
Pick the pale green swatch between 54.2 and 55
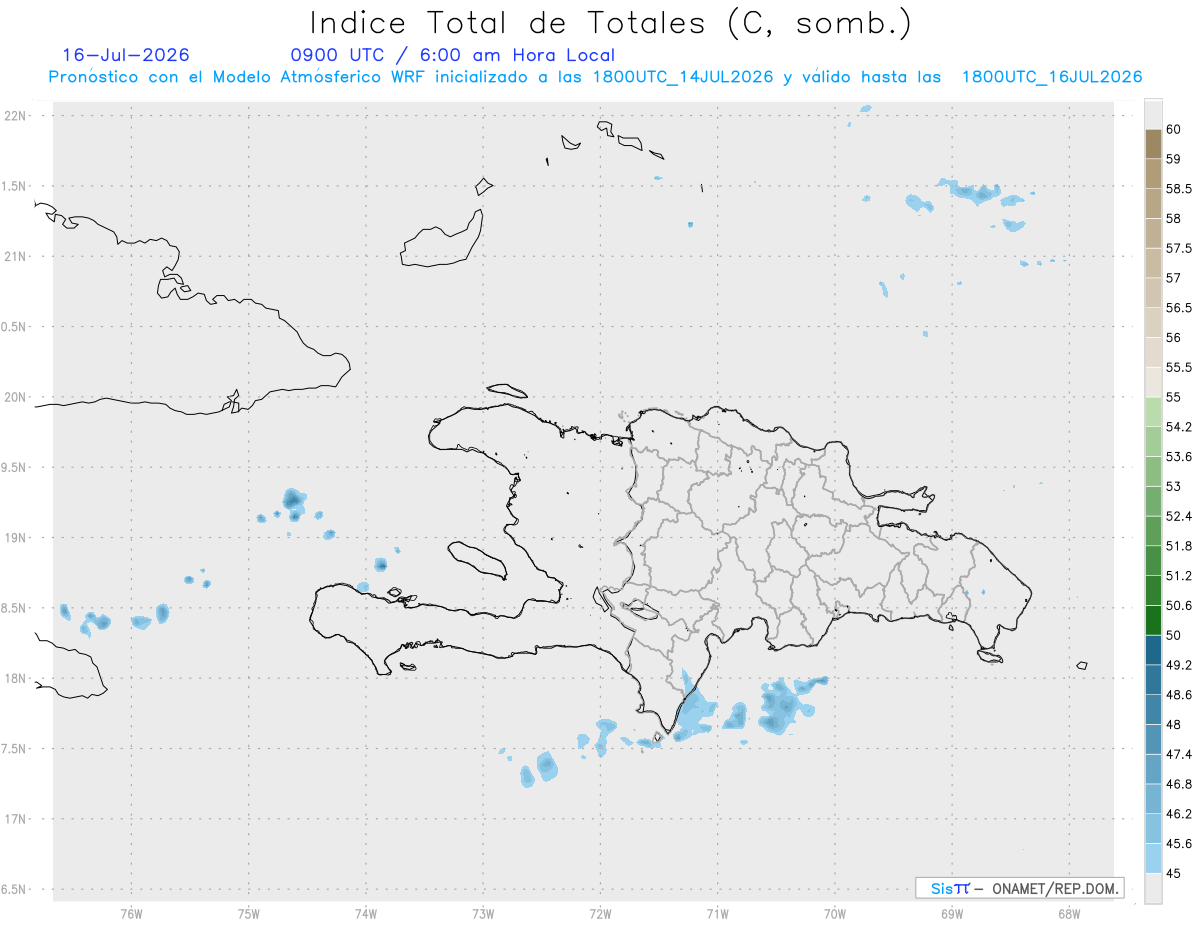[x=1153, y=412]
